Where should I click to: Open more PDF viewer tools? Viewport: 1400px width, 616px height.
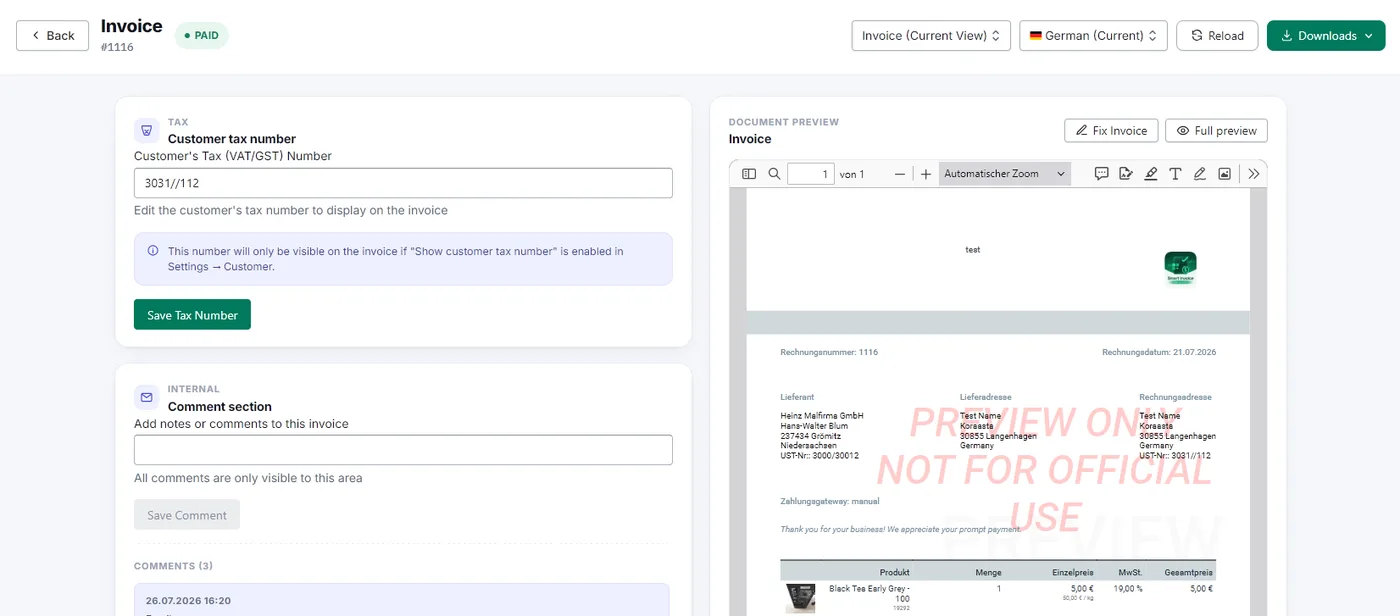[x=1254, y=174]
